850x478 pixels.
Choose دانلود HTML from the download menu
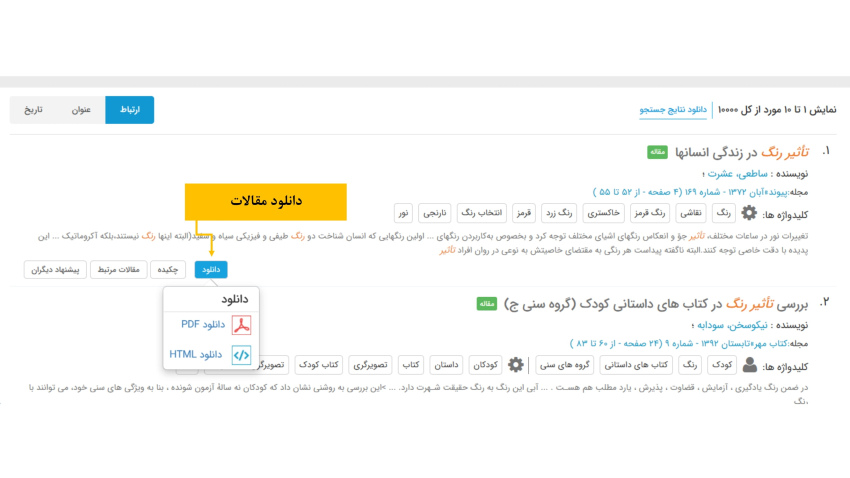coord(196,355)
